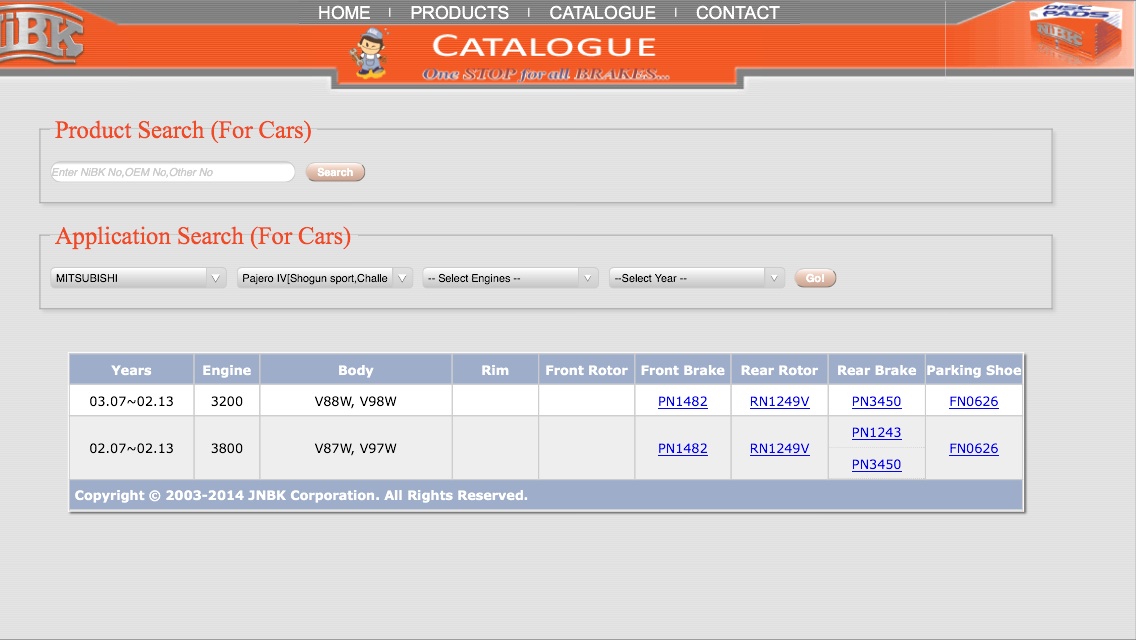The height and width of the screenshot is (640, 1136).
Task: Open FN0626 parking shoe link in first row
Action: point(973,401)
